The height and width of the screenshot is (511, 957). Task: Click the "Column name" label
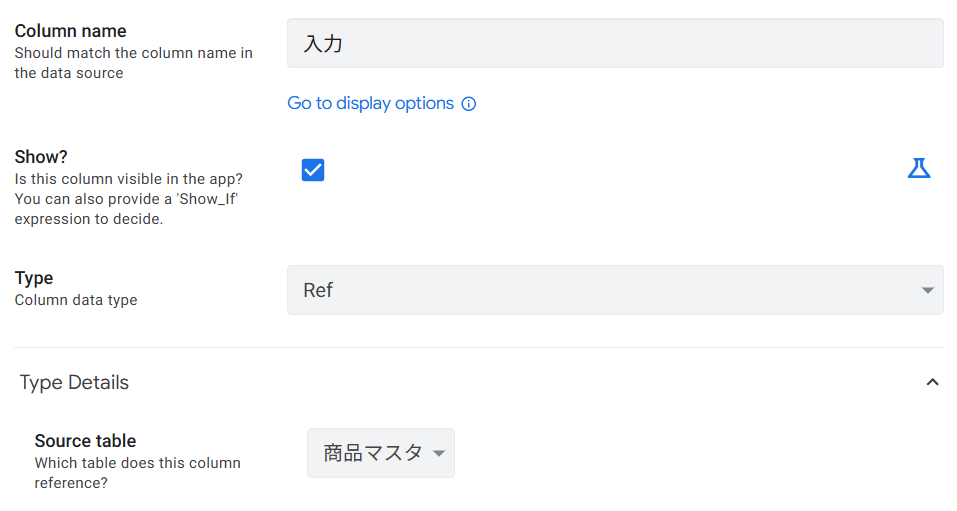[70, 31]
